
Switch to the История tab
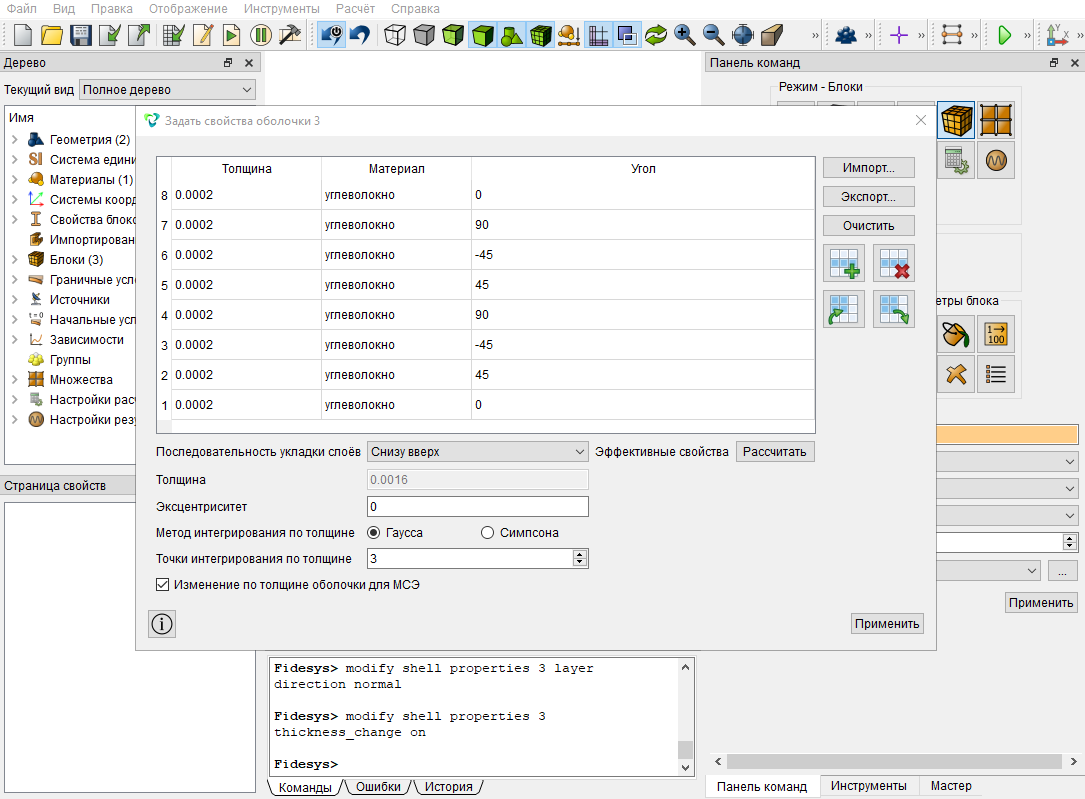448,787
